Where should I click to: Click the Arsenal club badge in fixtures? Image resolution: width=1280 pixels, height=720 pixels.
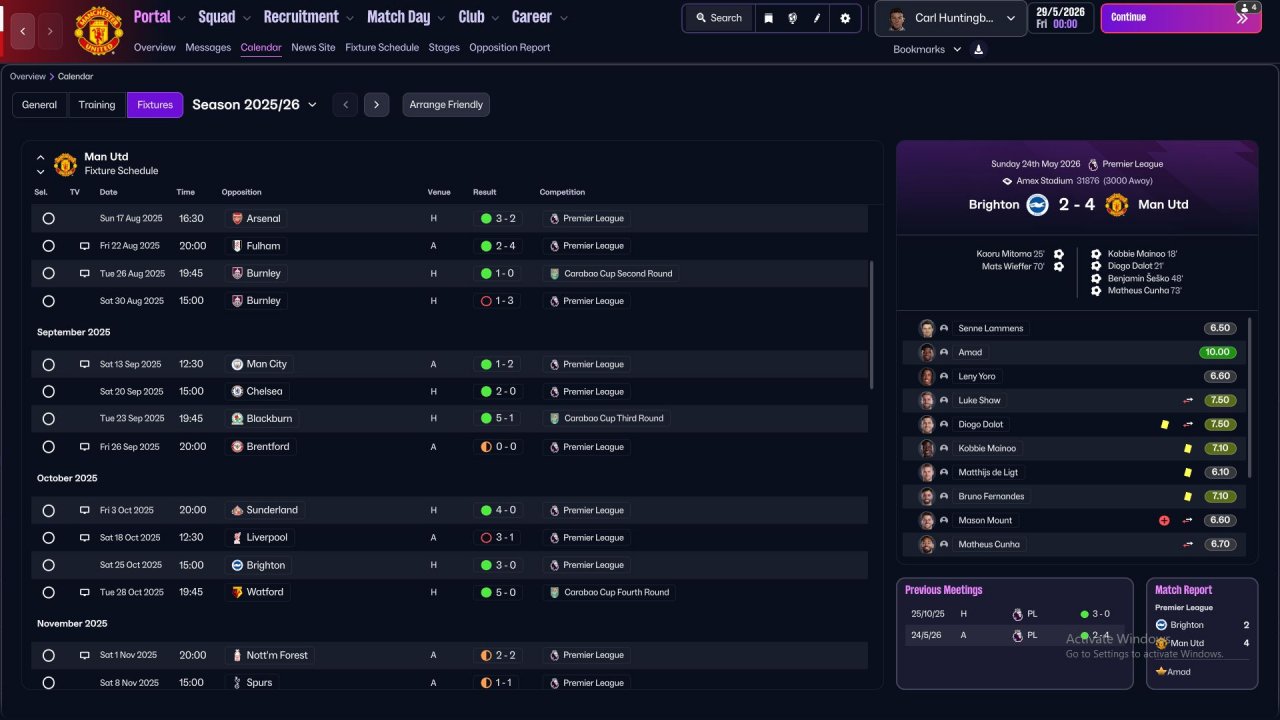pos(237,218)
